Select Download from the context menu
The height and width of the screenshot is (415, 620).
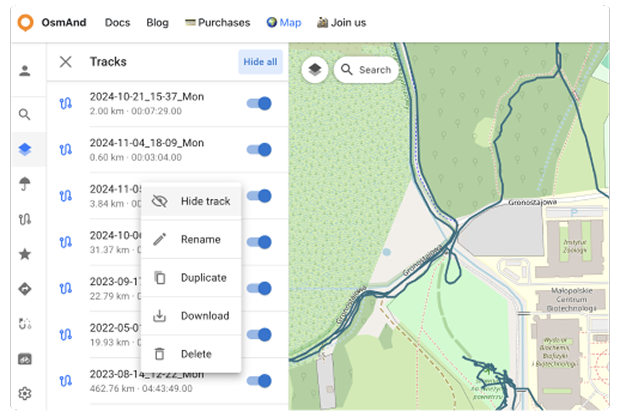pos(204,316)
